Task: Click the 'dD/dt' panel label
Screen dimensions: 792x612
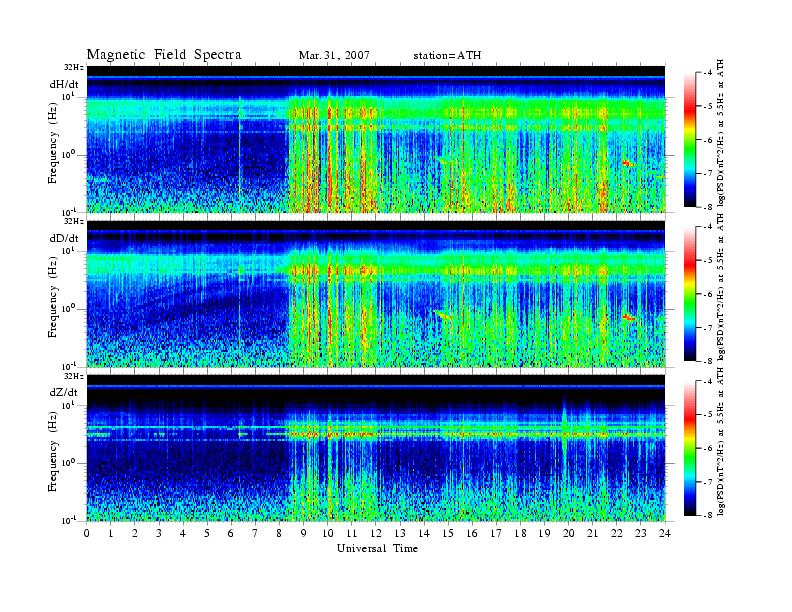Action: click(64, 238)
